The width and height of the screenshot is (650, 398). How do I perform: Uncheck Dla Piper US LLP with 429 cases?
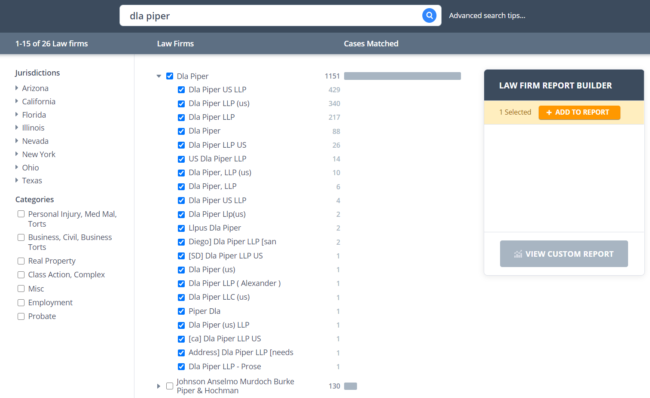click(x=181, y=90)
